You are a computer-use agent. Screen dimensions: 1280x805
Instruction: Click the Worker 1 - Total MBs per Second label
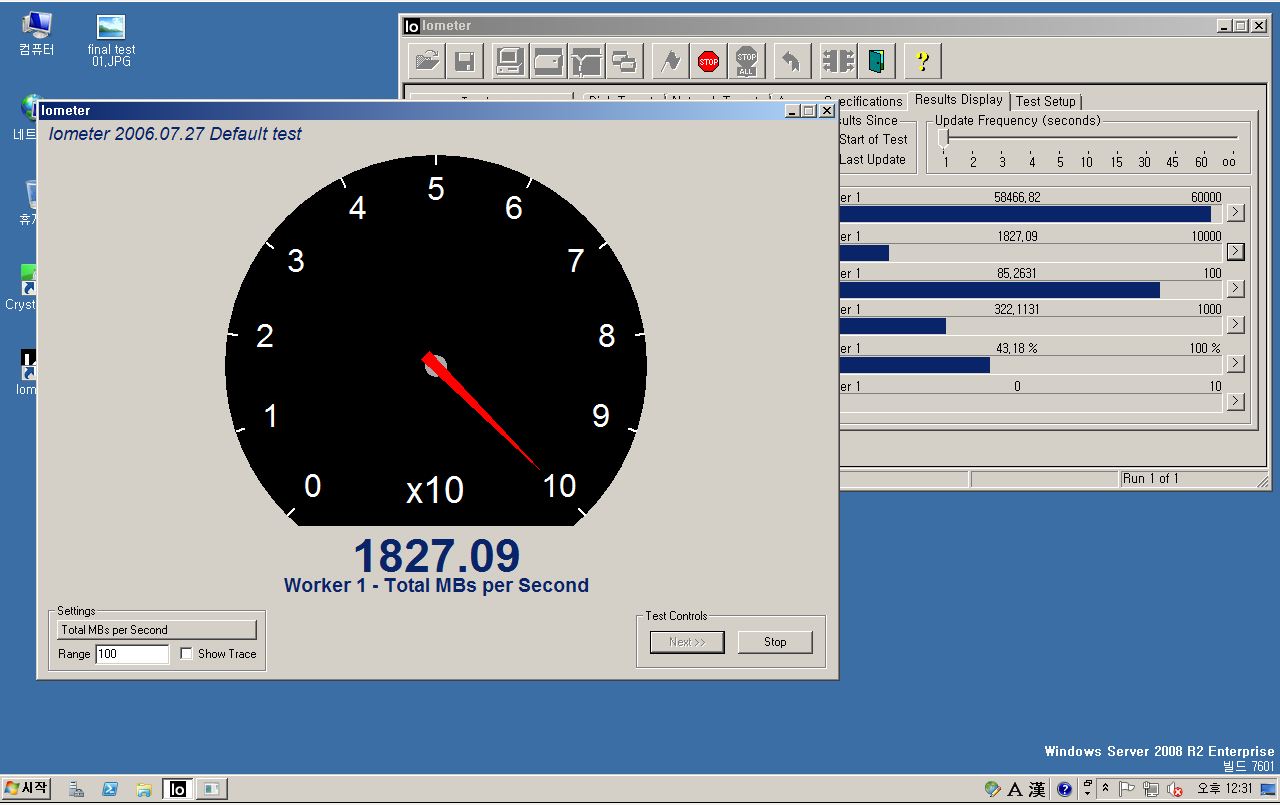[436, 586]
